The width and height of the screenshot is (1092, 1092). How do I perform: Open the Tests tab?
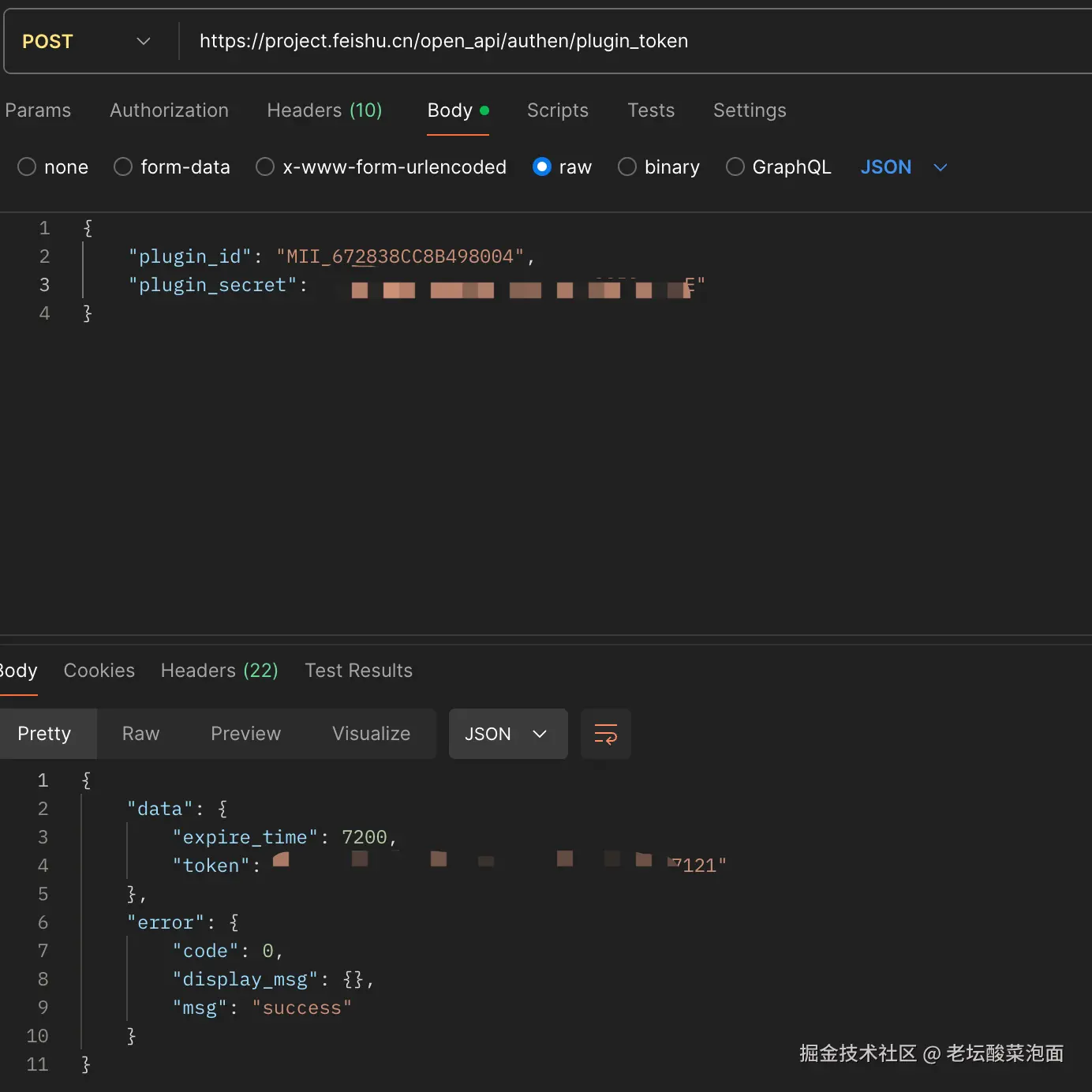point(651,110)
